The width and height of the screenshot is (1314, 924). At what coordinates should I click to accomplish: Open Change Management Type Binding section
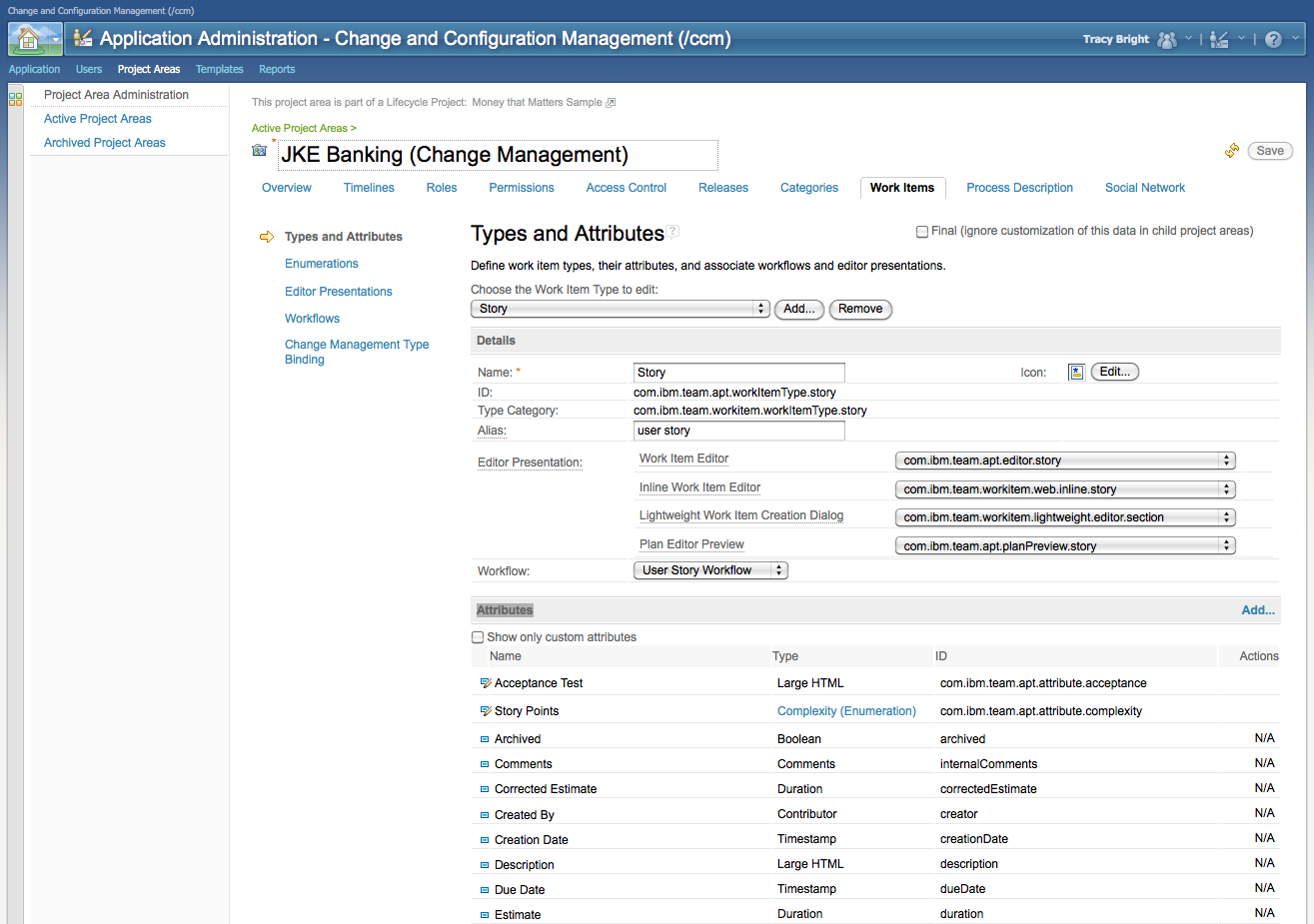(x=357, y=352)
